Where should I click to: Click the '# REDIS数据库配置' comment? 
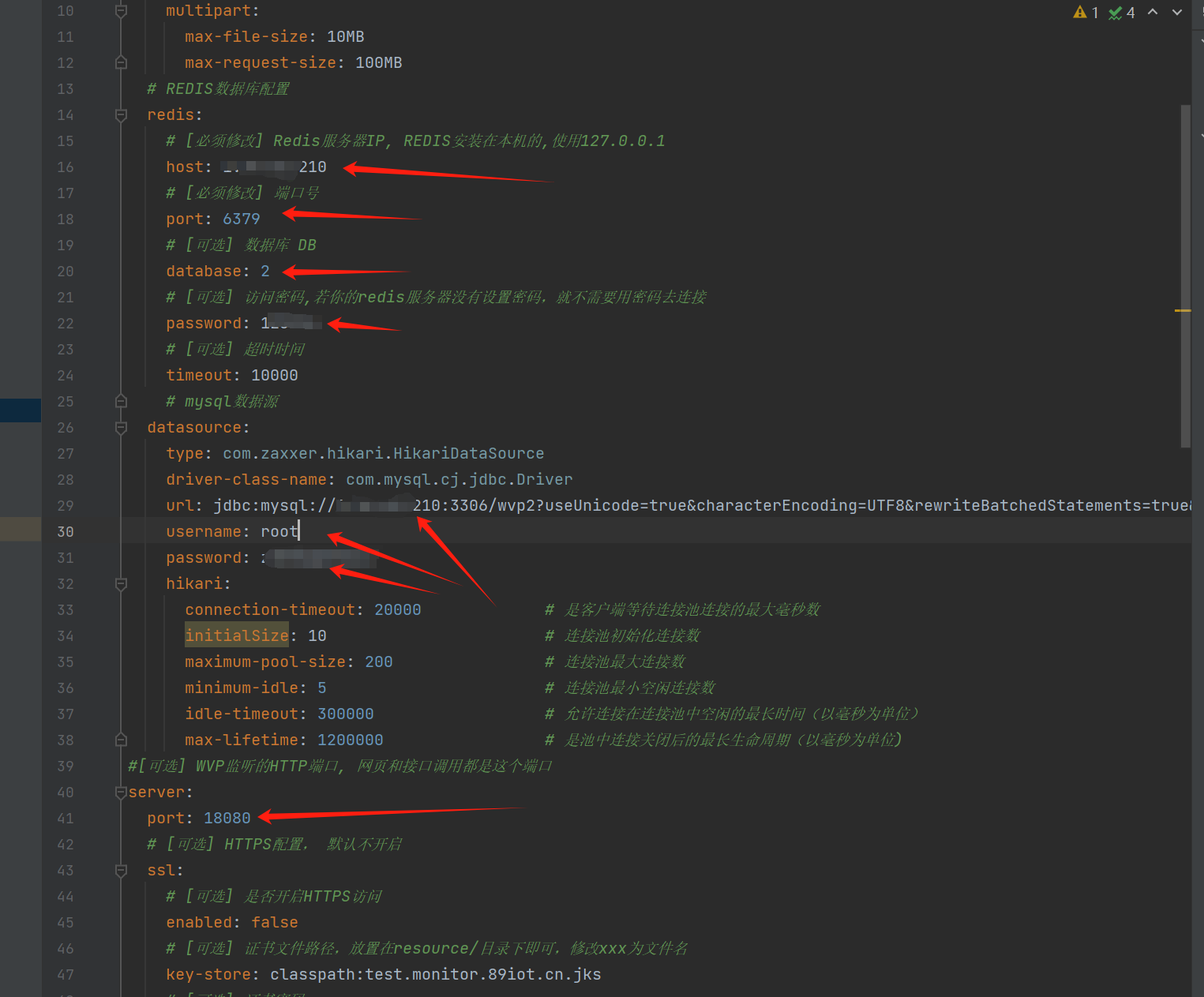coord(218,89)
